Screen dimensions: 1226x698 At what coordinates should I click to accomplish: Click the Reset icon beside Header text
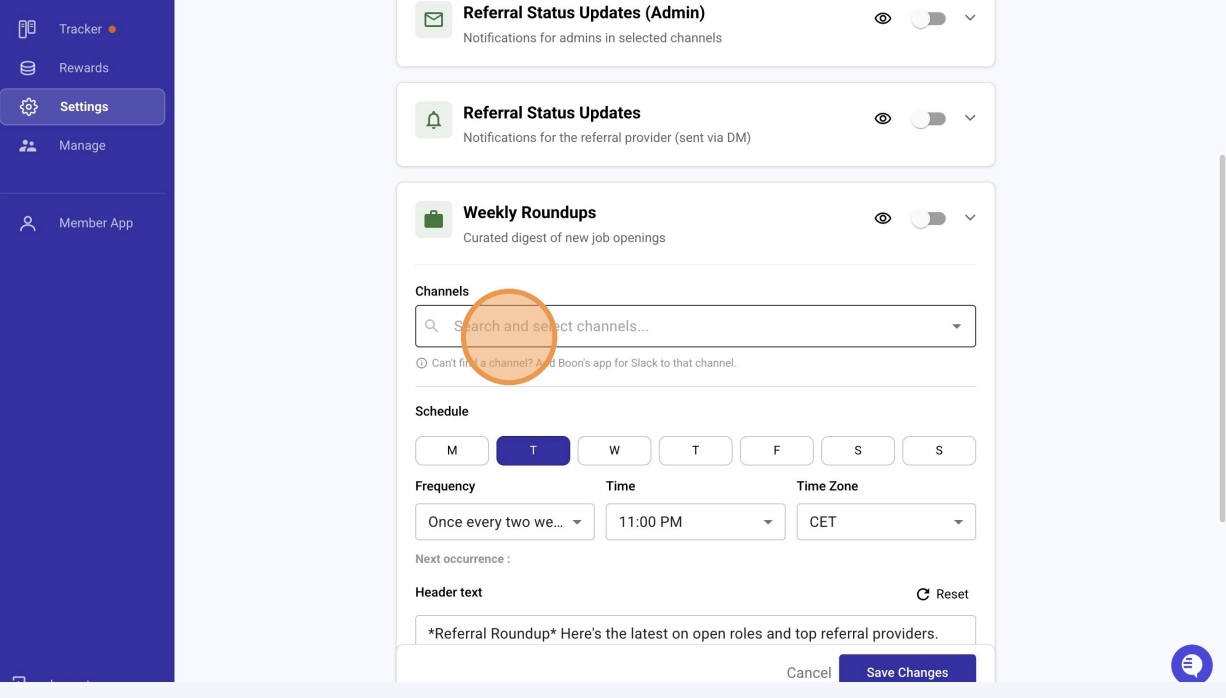point(923,594)
